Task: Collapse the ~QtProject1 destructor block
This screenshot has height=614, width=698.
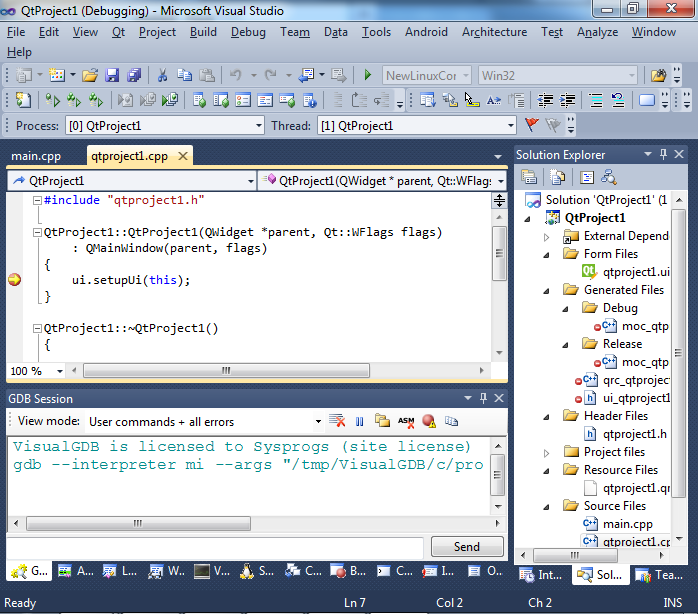Action: (37, 329)
